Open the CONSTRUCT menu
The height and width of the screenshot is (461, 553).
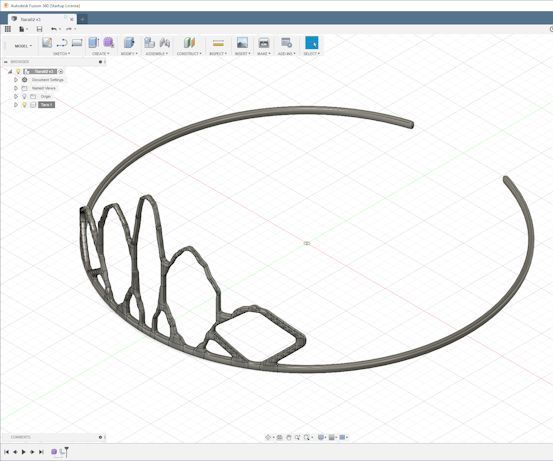(189, 54)
